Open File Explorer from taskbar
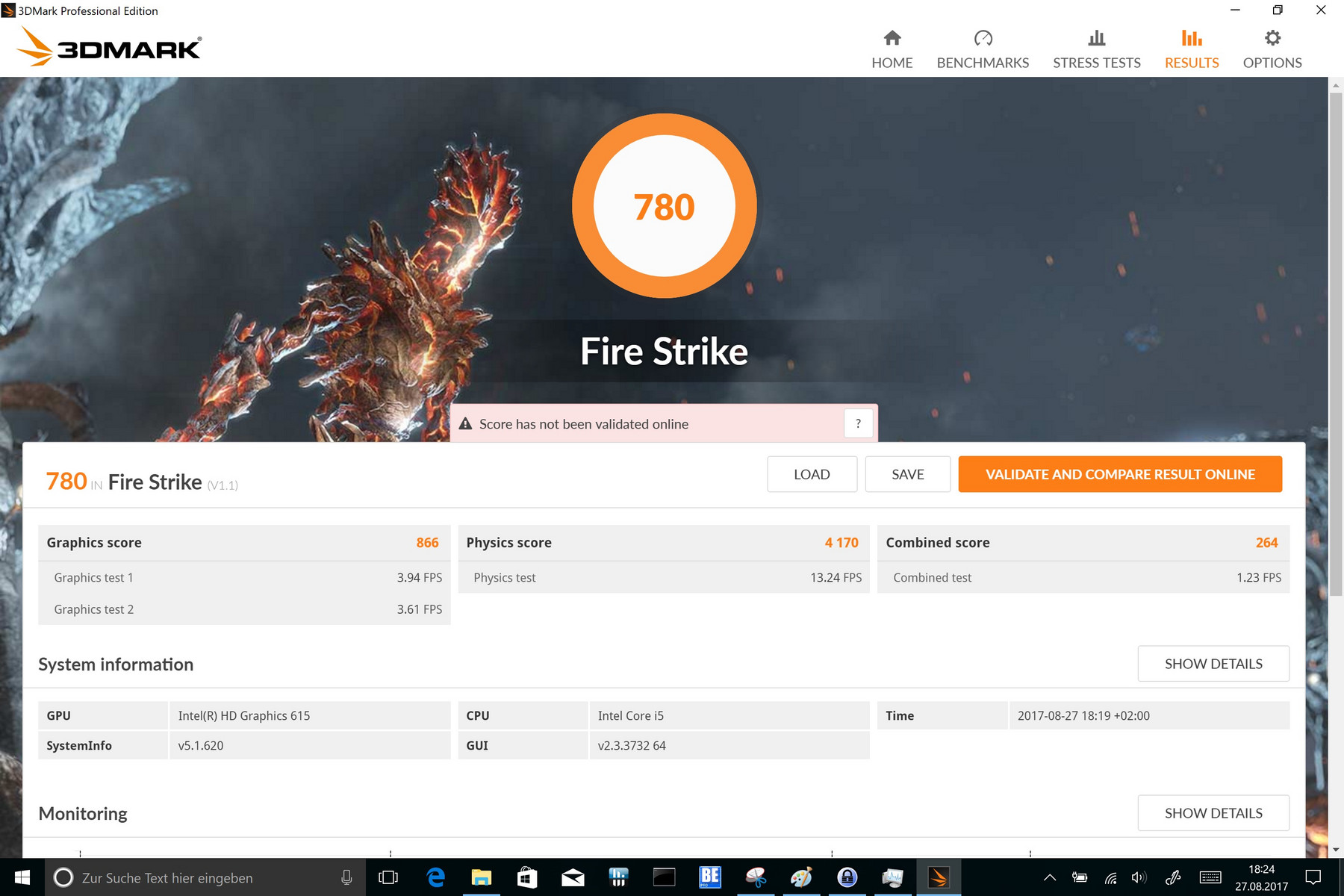The image size is (1344, 896). pyautogui.click(x=481, y=877)
